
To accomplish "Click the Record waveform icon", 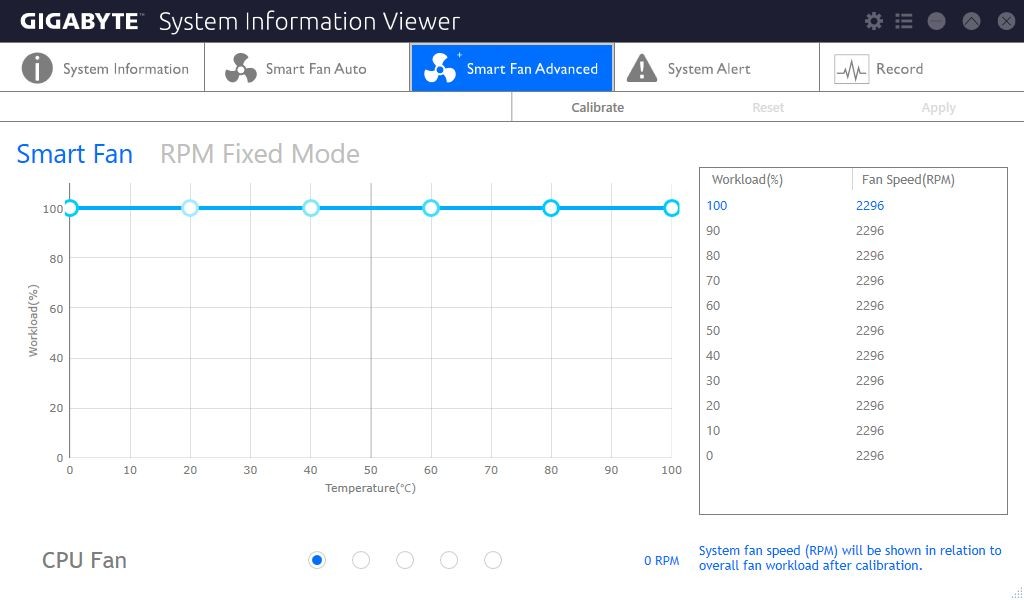I will (x=851, y=69).
